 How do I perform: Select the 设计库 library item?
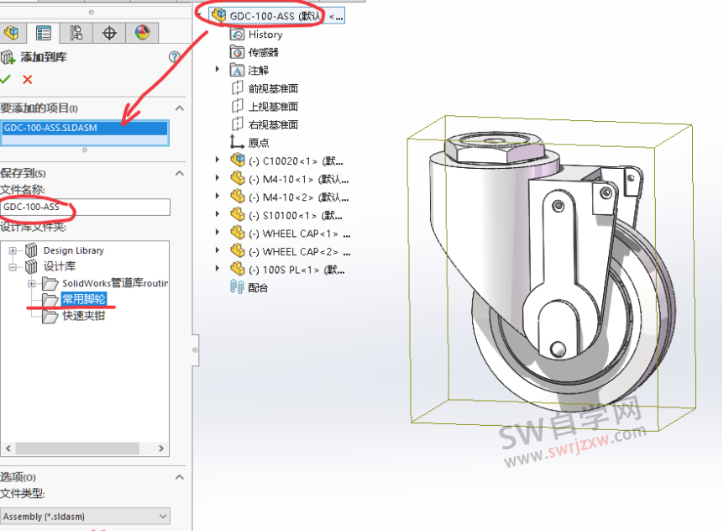(x=59, y=266)
